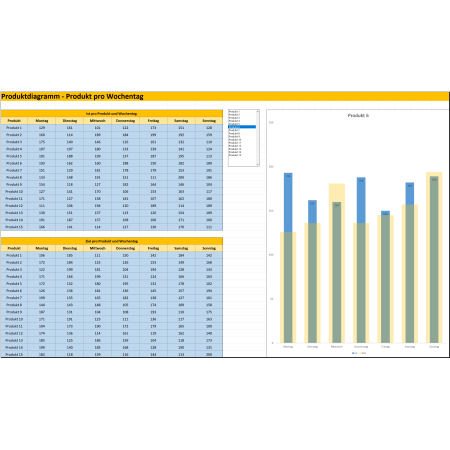Click the Montag header in the Soll table
Viewport: 450px width, 450px height.
pos(42,248)
